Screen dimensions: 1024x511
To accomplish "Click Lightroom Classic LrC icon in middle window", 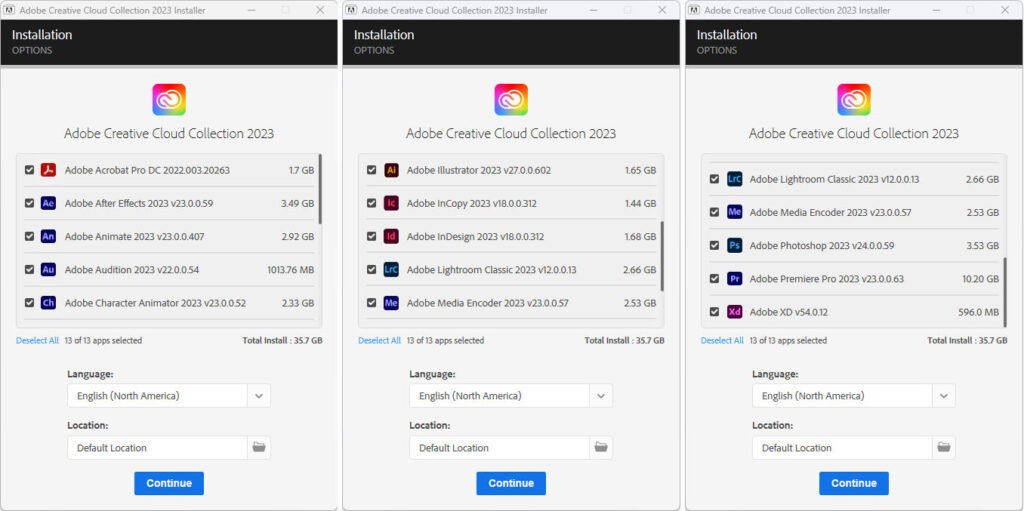I will (391, 269).
